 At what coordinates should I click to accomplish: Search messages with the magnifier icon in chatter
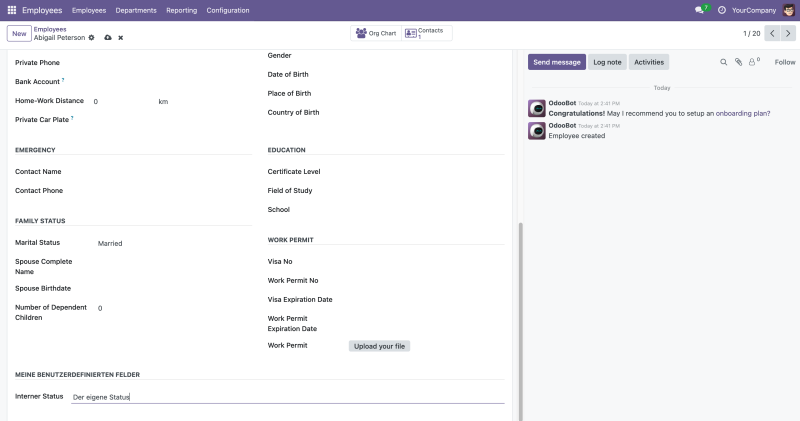(x=723, y=62)
